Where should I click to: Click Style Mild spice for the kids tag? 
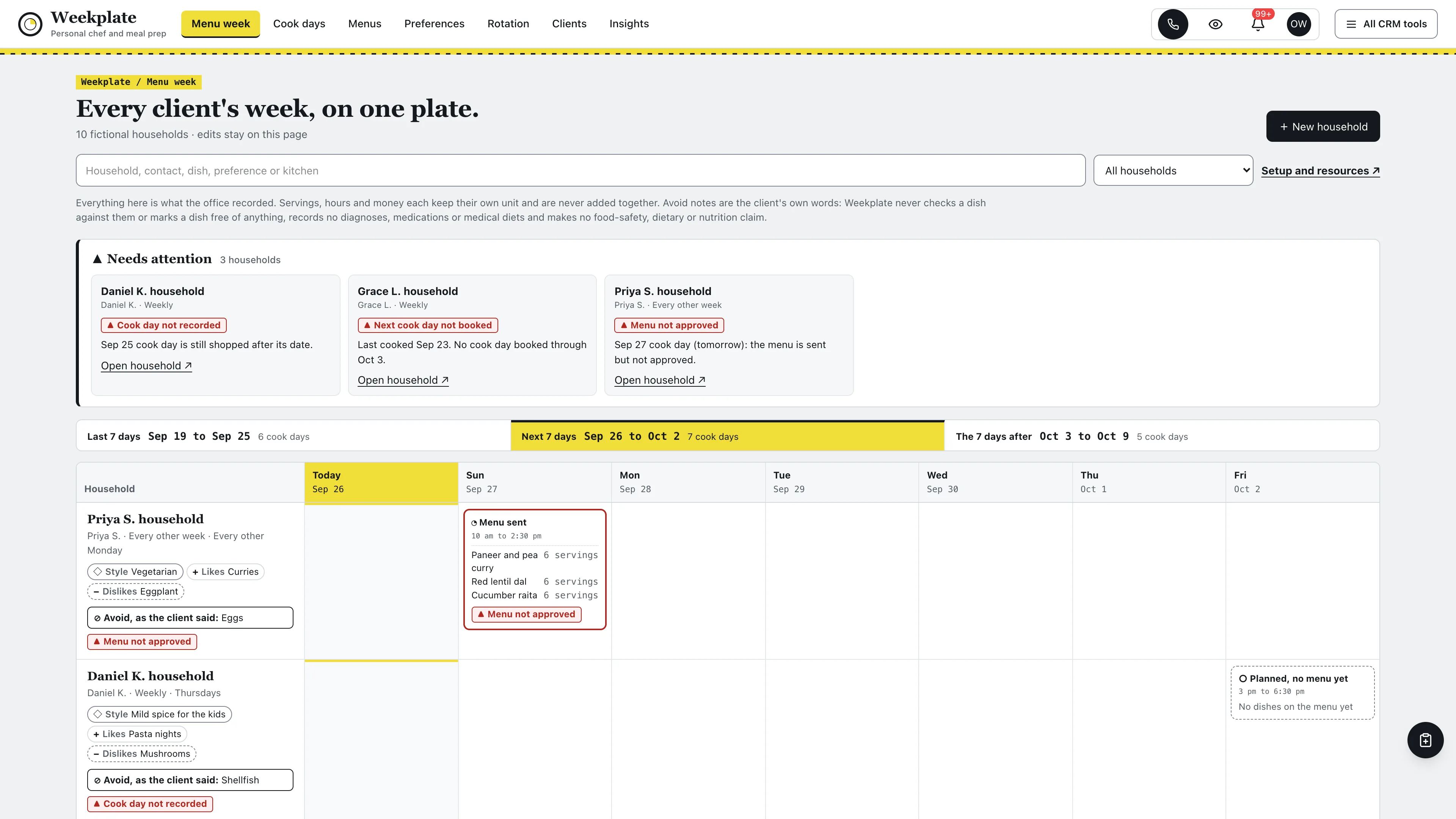point(159,714)
